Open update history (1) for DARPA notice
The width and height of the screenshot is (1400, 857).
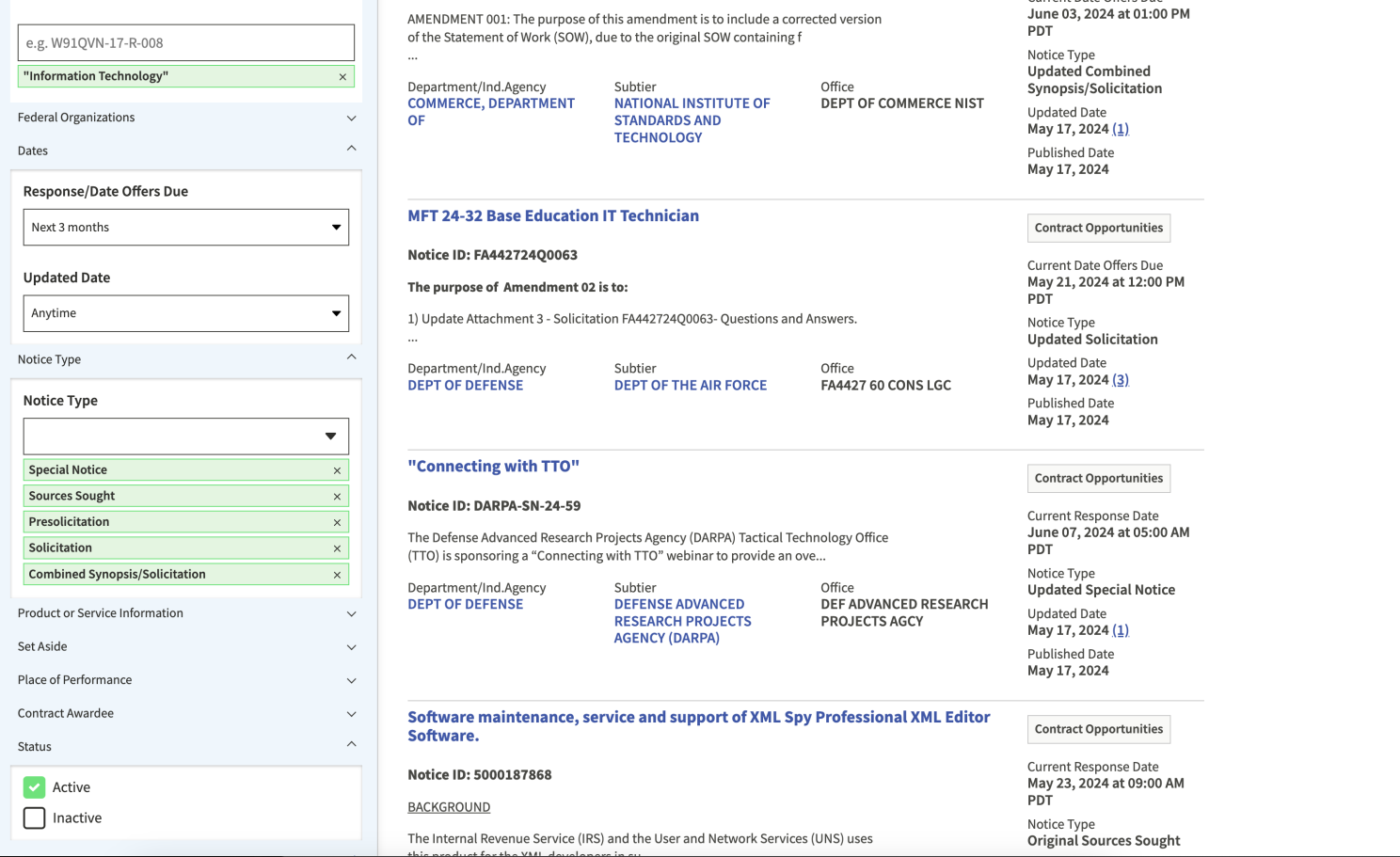[1121, 631]
